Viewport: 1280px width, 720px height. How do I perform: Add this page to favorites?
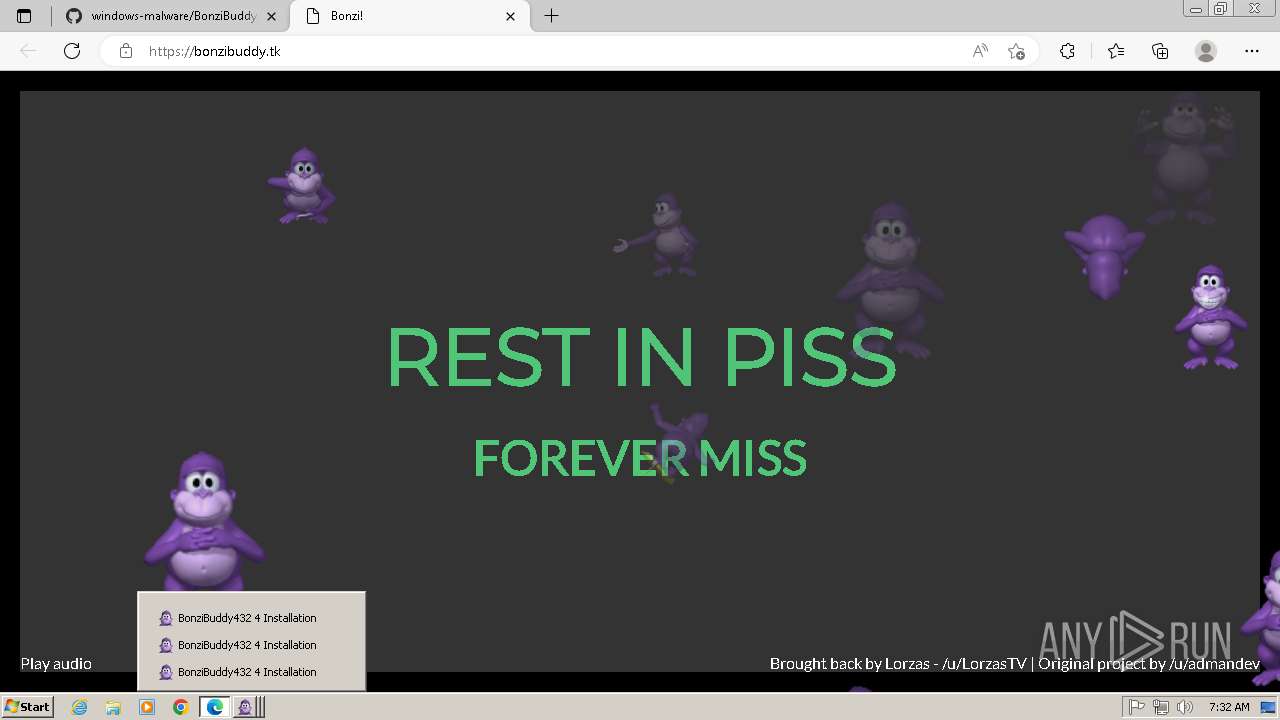(1016, 51)
